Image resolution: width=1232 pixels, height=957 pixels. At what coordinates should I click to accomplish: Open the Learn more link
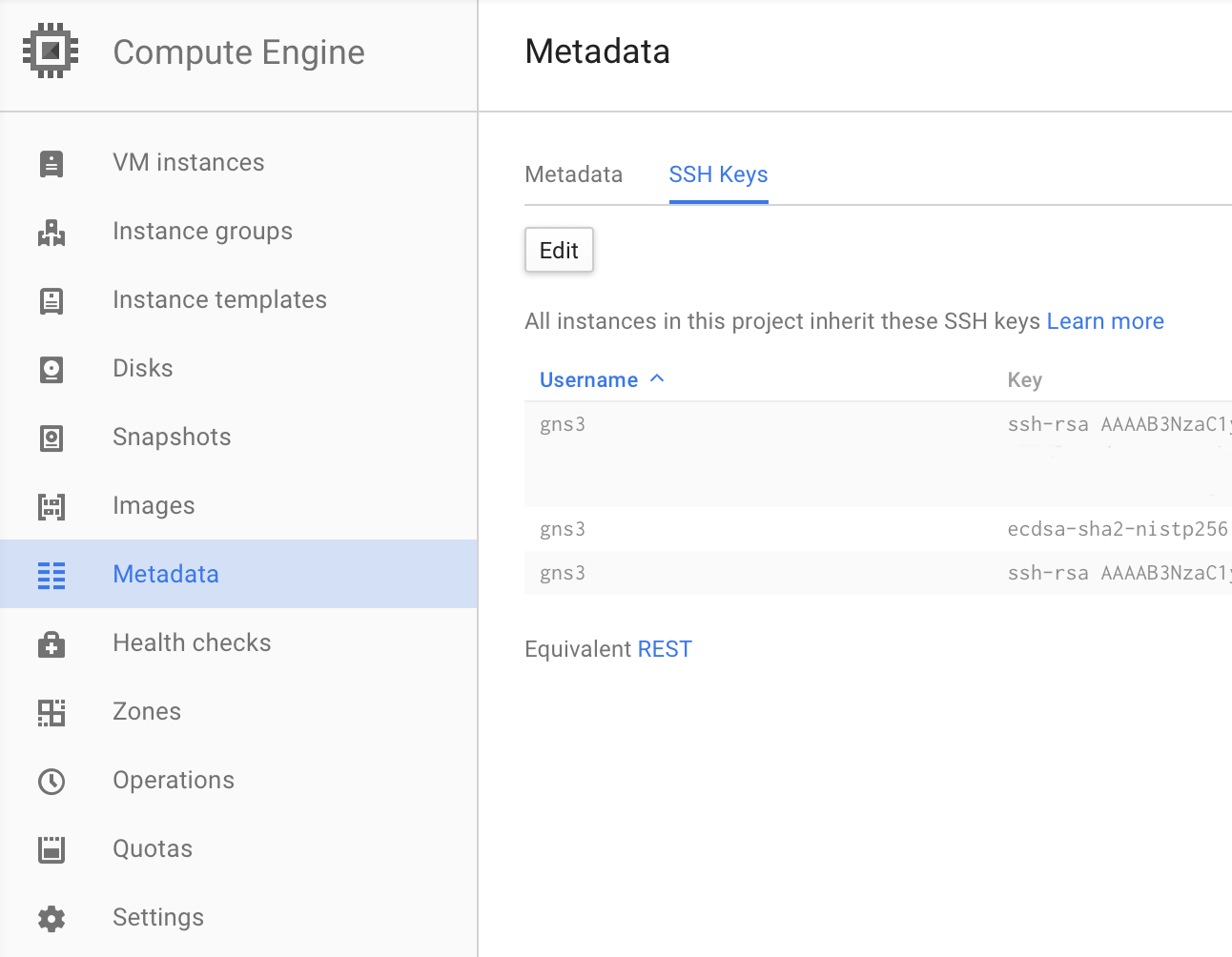point(1105,321)
